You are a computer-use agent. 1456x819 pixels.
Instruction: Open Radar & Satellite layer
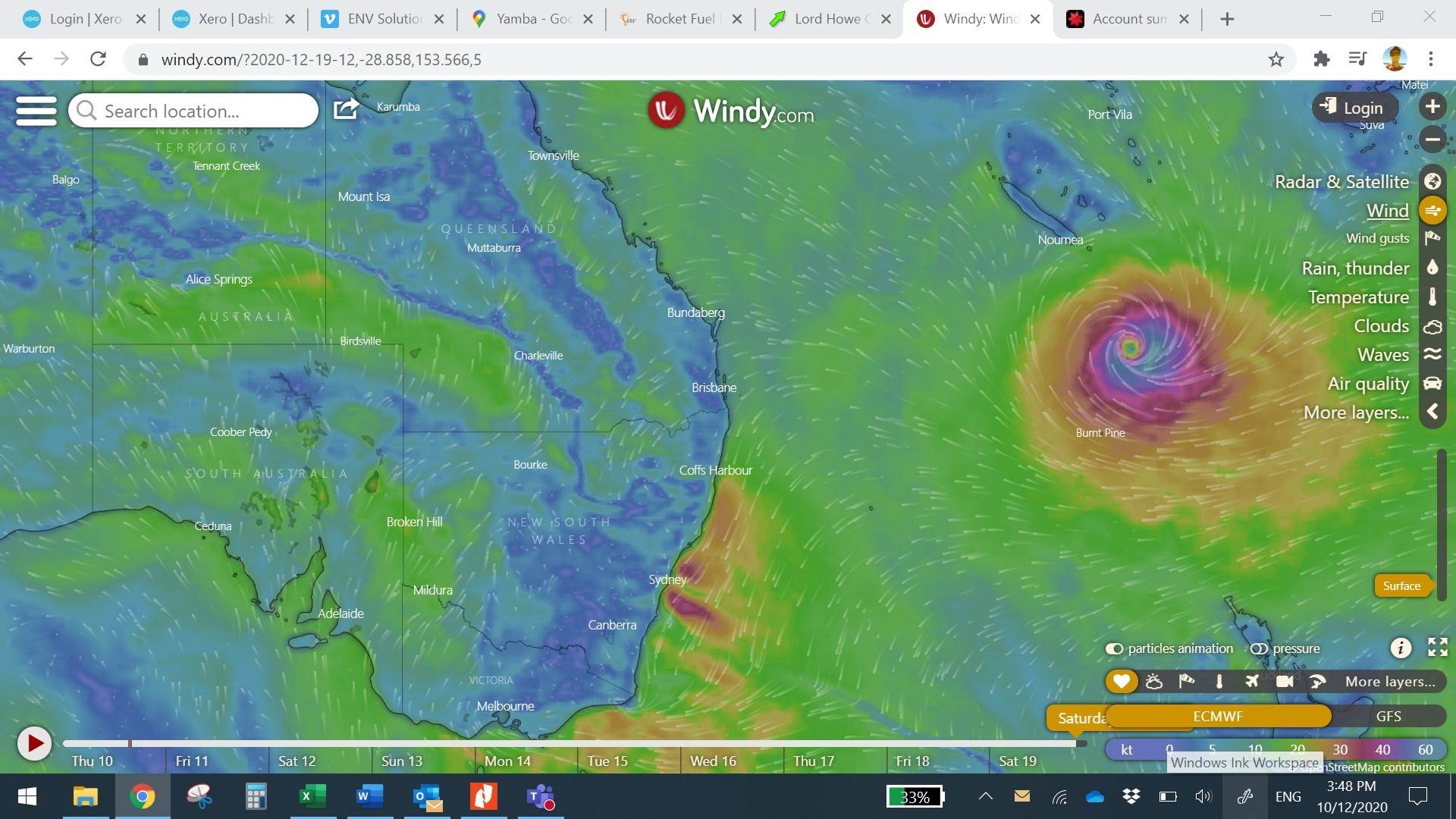[x=1432, y=181]
